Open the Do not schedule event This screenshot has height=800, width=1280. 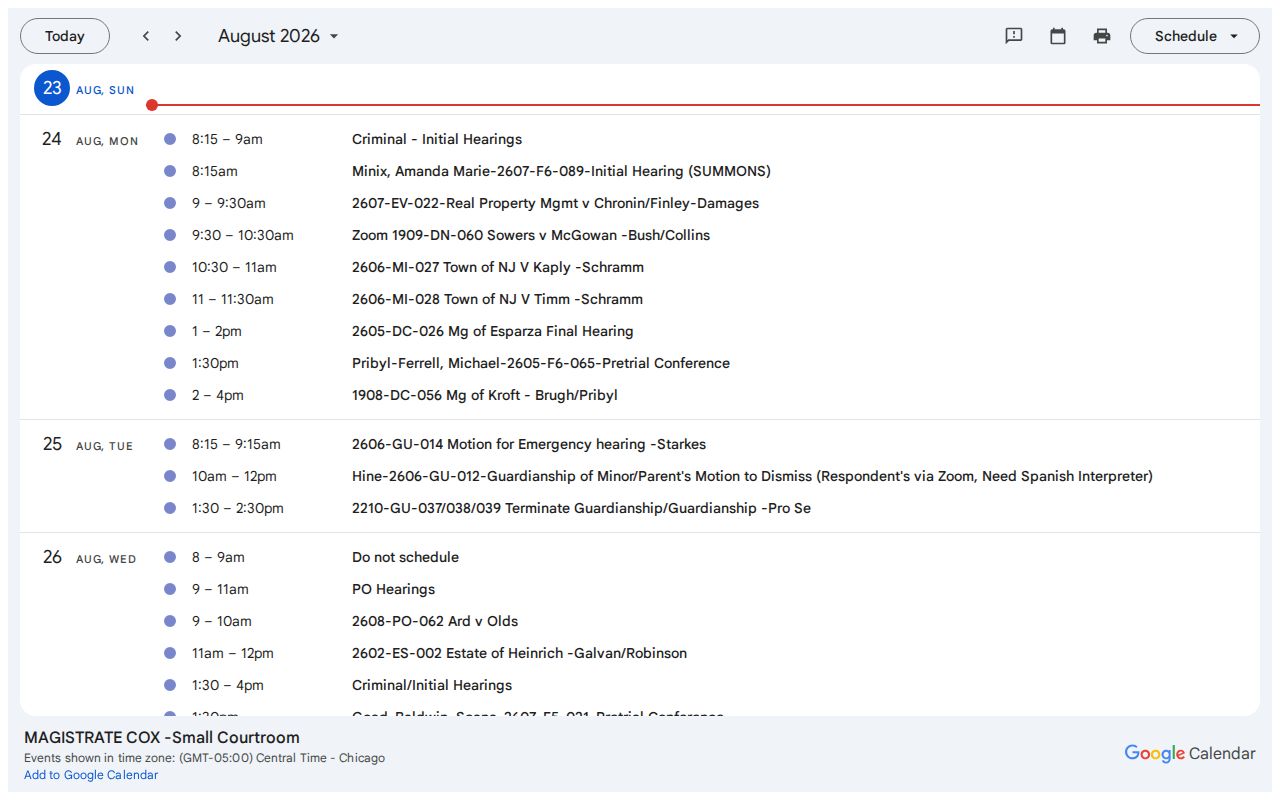[x=405, y=557]
